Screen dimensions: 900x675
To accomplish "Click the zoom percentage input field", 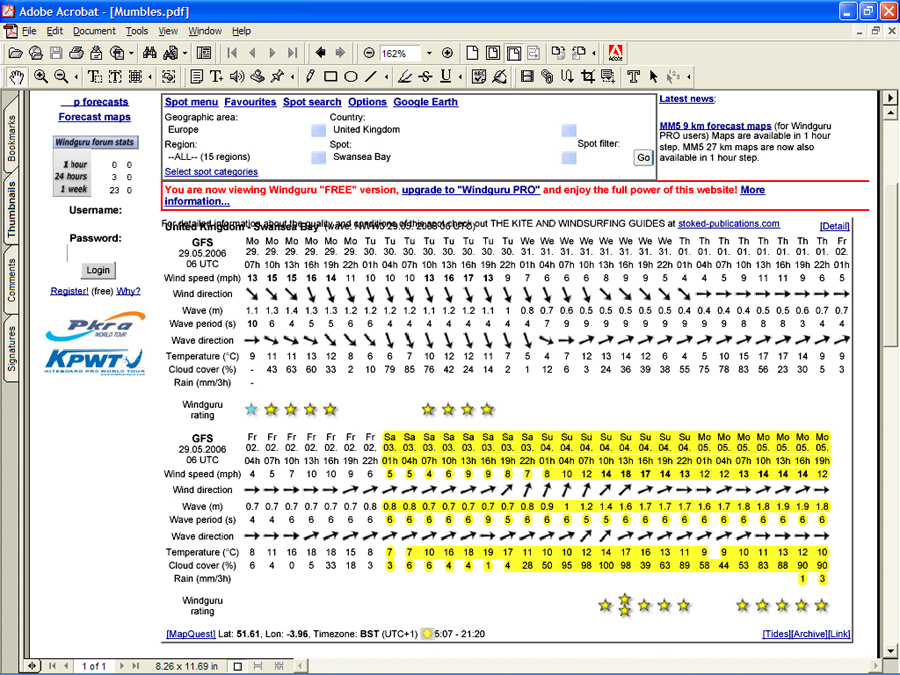I will point(399,53).
